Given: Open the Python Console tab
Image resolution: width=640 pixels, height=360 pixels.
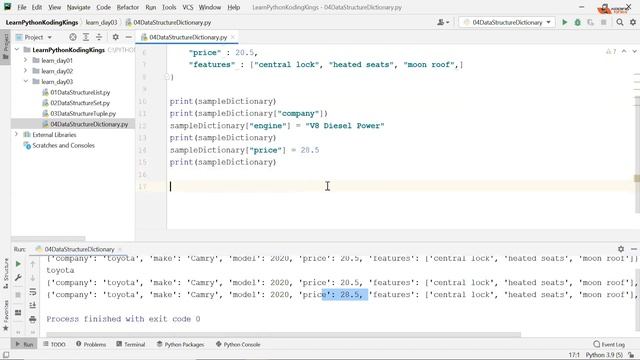Looking at the screenshot, I should pyautogui.click(x=238, y=344).
